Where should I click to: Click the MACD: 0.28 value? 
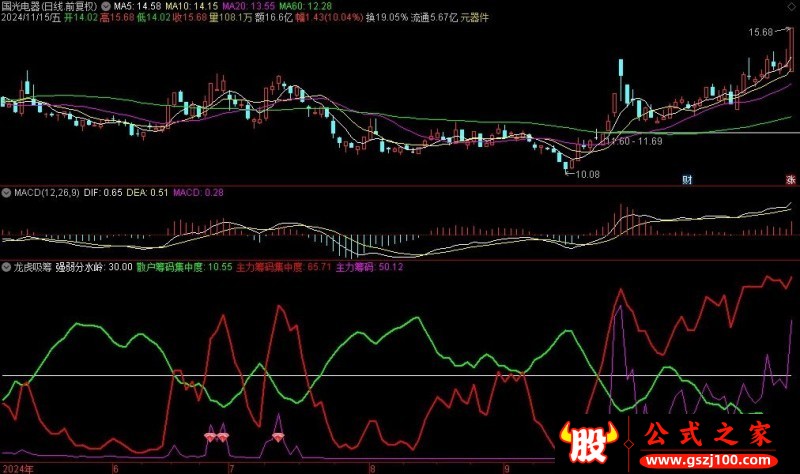[x=198, y=193]
